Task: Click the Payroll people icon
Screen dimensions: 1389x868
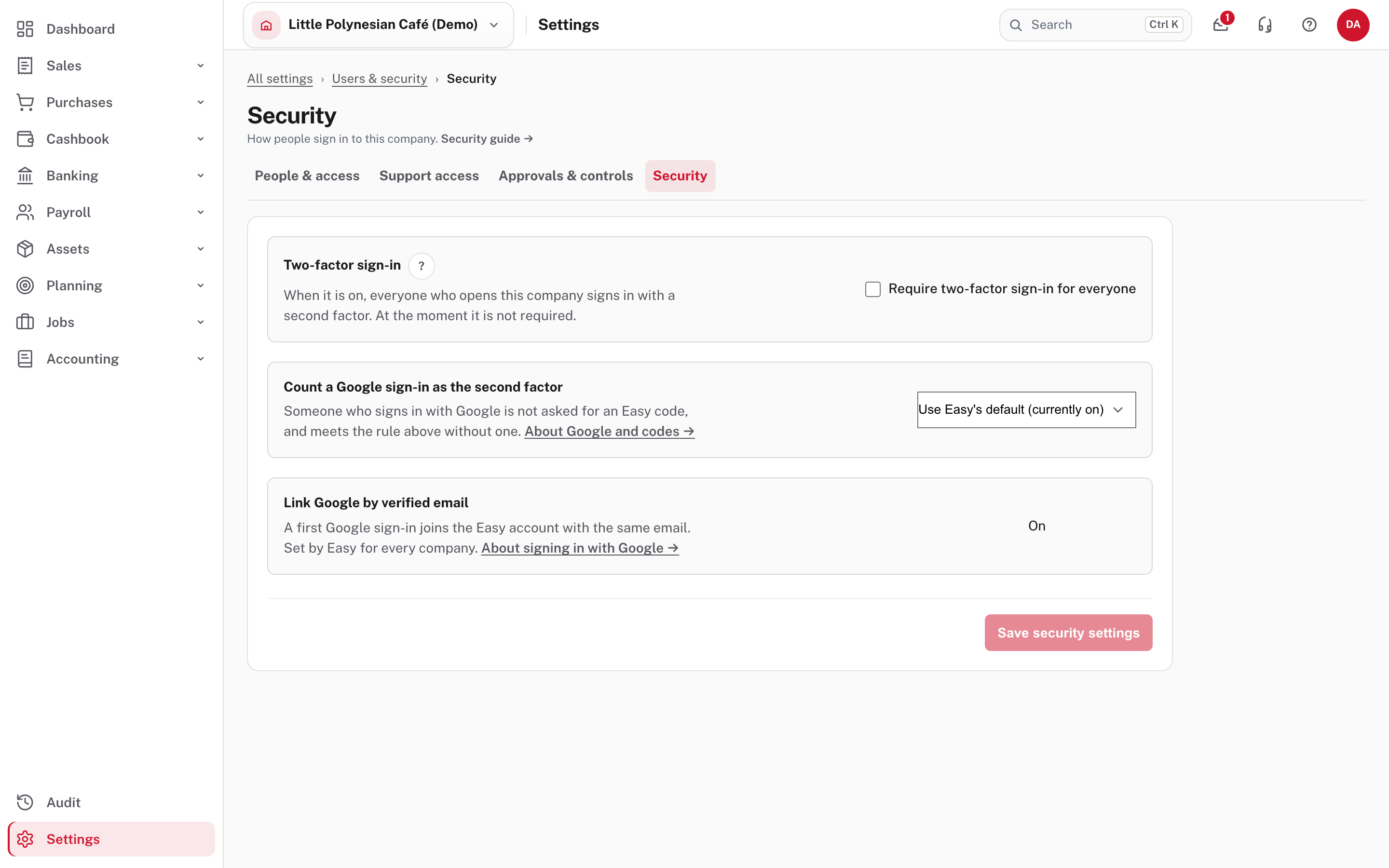Action: 25,212
